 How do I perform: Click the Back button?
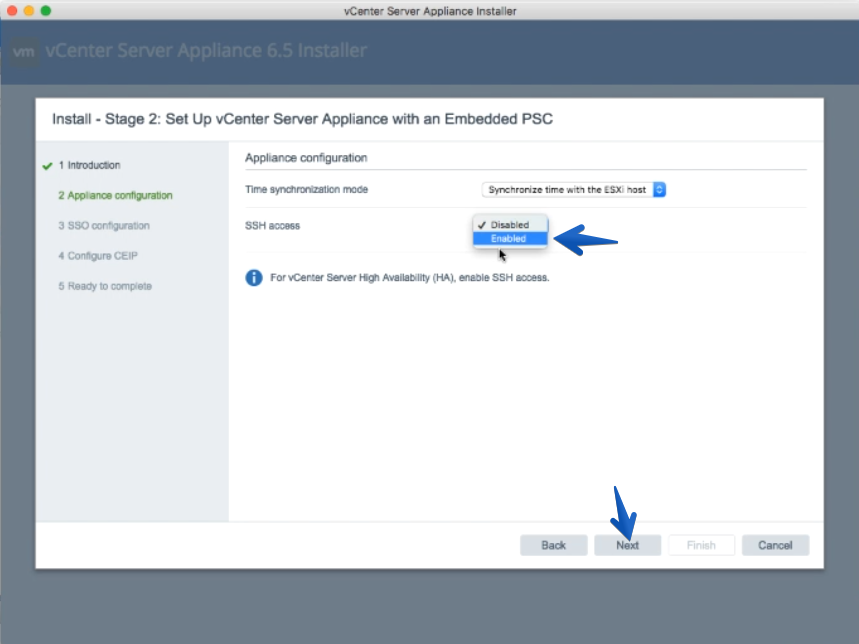[553, 545]
